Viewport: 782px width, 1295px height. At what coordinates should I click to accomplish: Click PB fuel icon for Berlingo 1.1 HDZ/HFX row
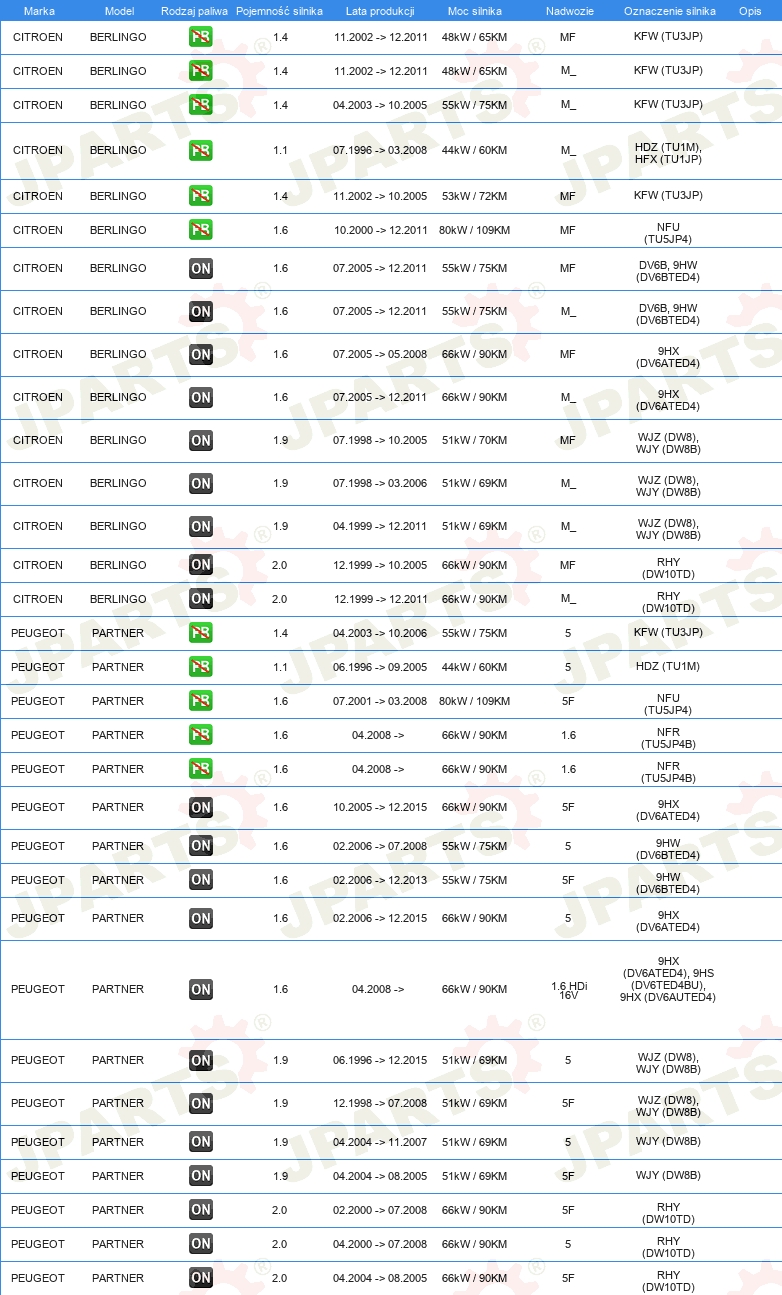pyautogui.click(x=201, y=151)
